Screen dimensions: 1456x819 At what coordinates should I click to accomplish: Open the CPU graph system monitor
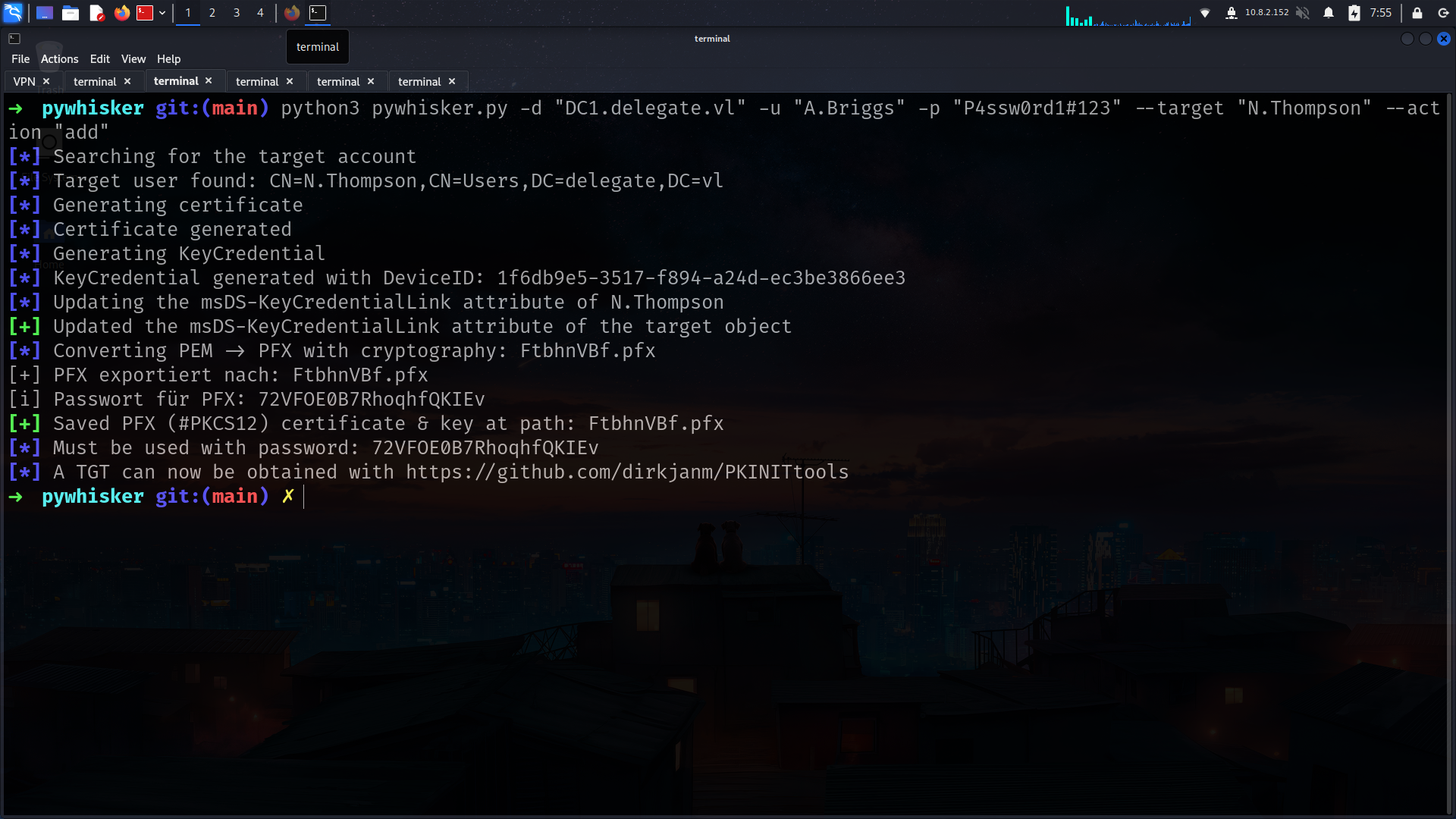point(1128,15)
